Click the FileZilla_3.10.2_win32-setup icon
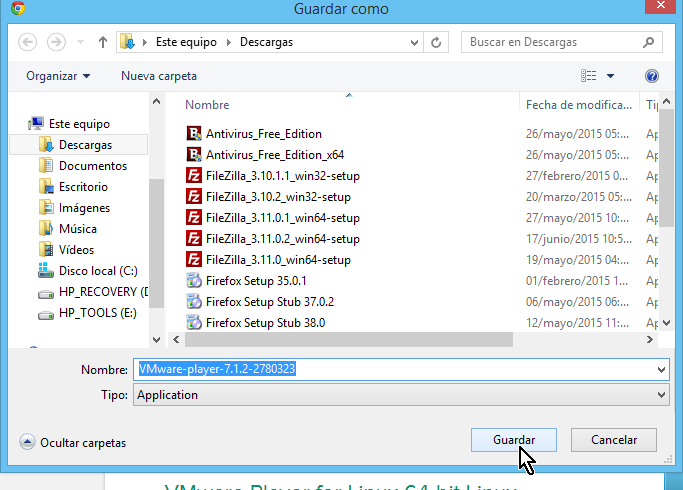The width and height of the screenshot is (683, 490). click(x=194, y=197)
